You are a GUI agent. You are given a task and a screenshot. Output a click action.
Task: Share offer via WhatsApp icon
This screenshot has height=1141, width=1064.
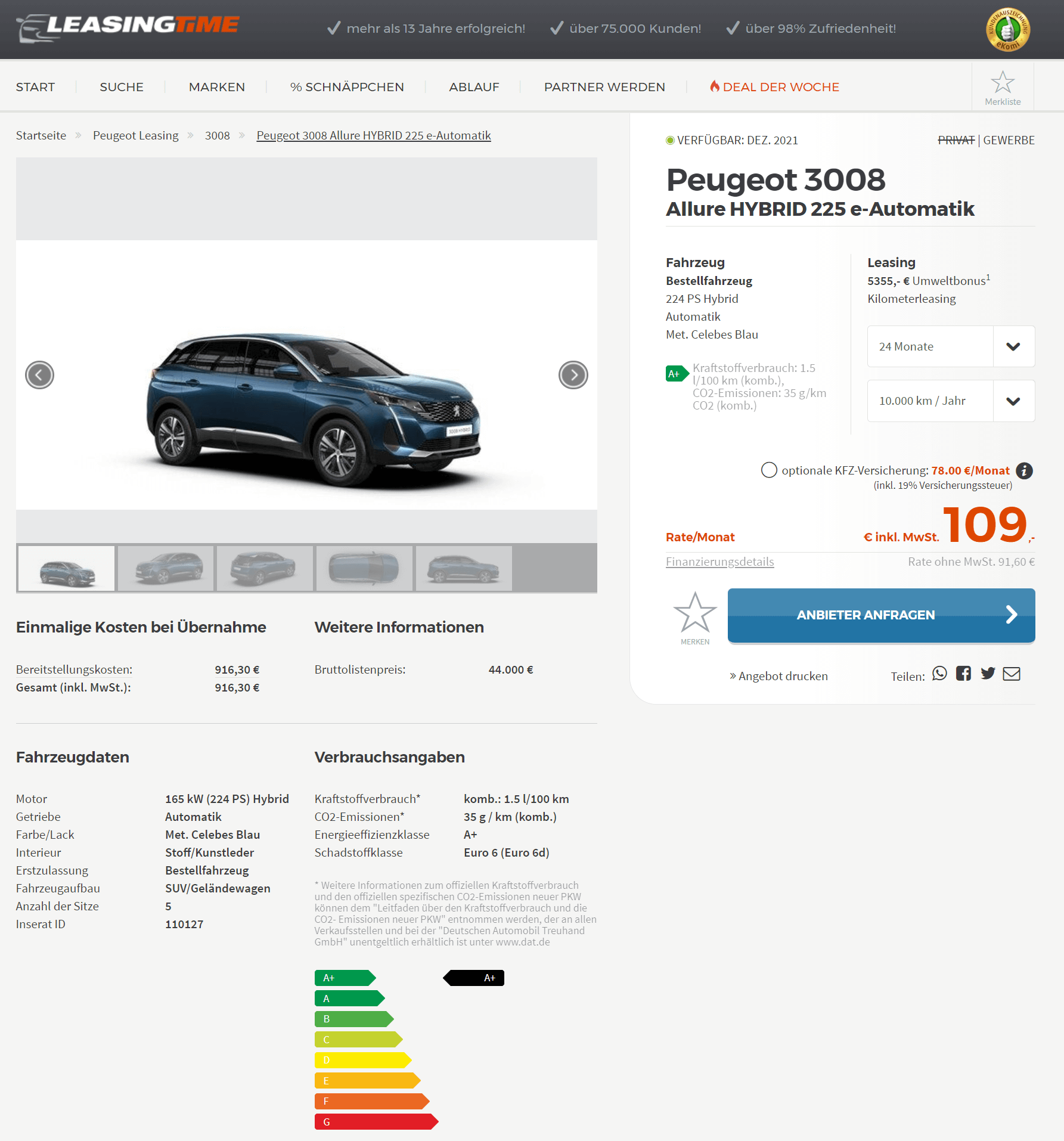tap(940, 674)
